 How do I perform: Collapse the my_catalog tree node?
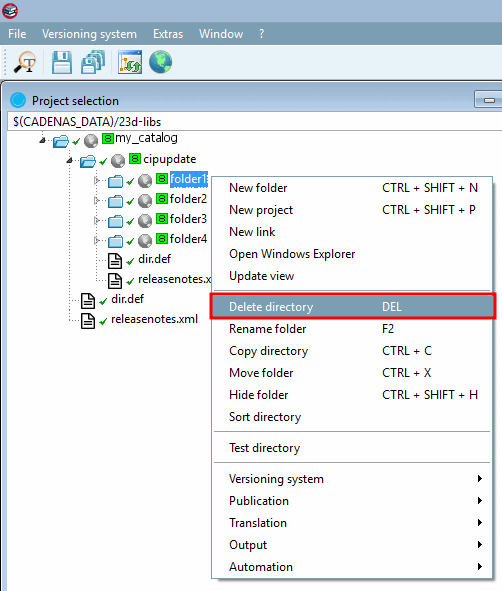point(42,141)
